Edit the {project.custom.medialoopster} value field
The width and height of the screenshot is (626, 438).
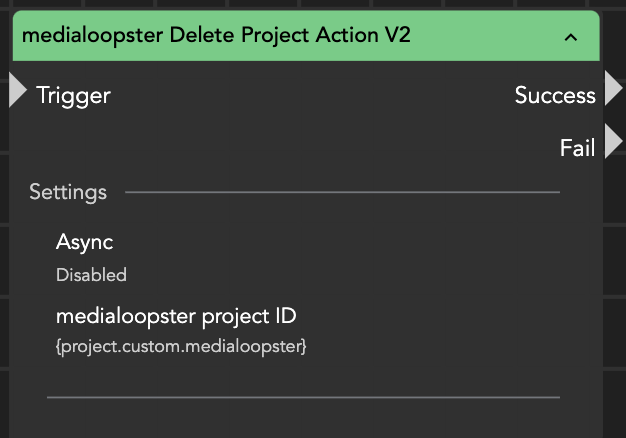[181, 346]
